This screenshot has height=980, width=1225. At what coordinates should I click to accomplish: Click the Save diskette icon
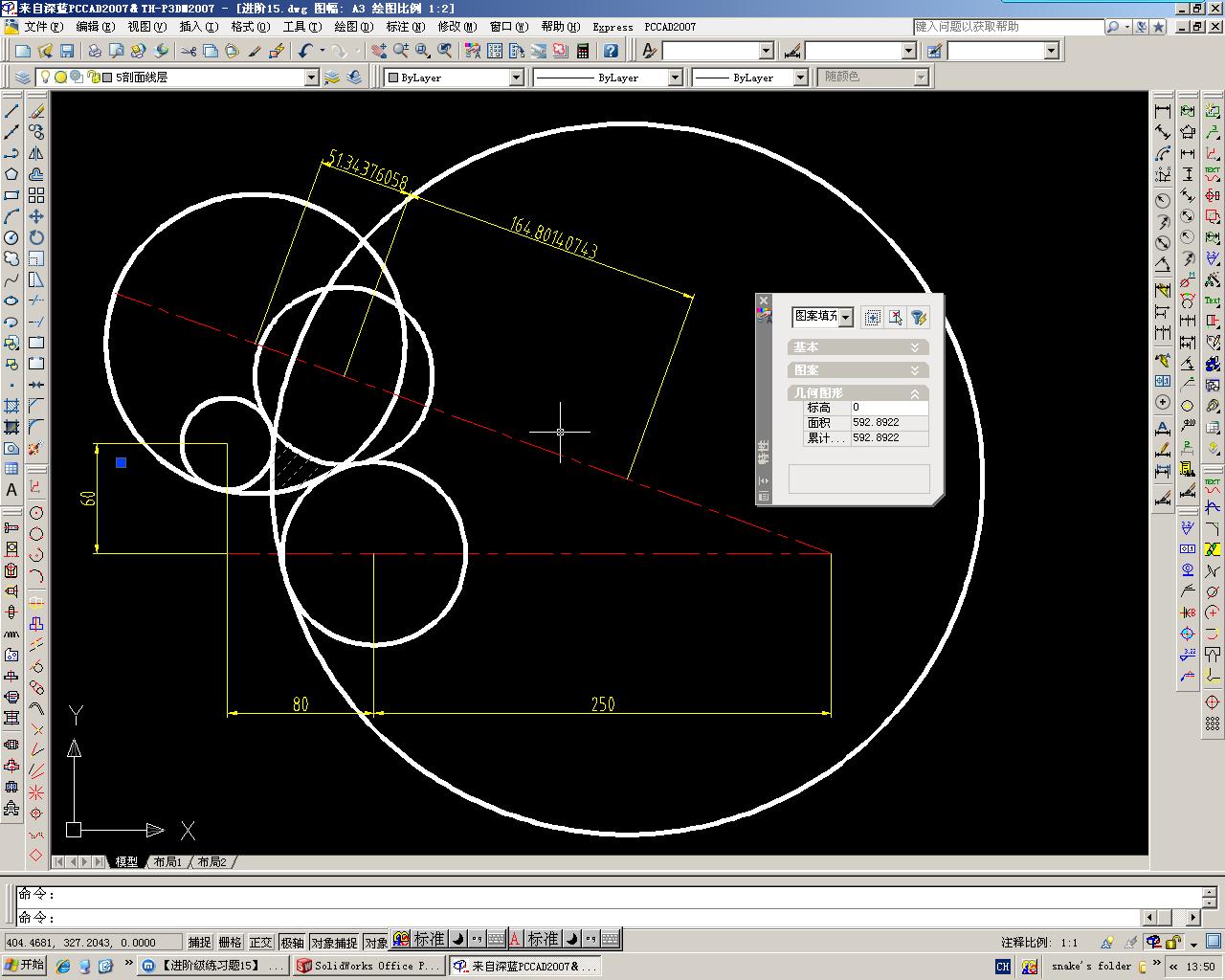67,51
